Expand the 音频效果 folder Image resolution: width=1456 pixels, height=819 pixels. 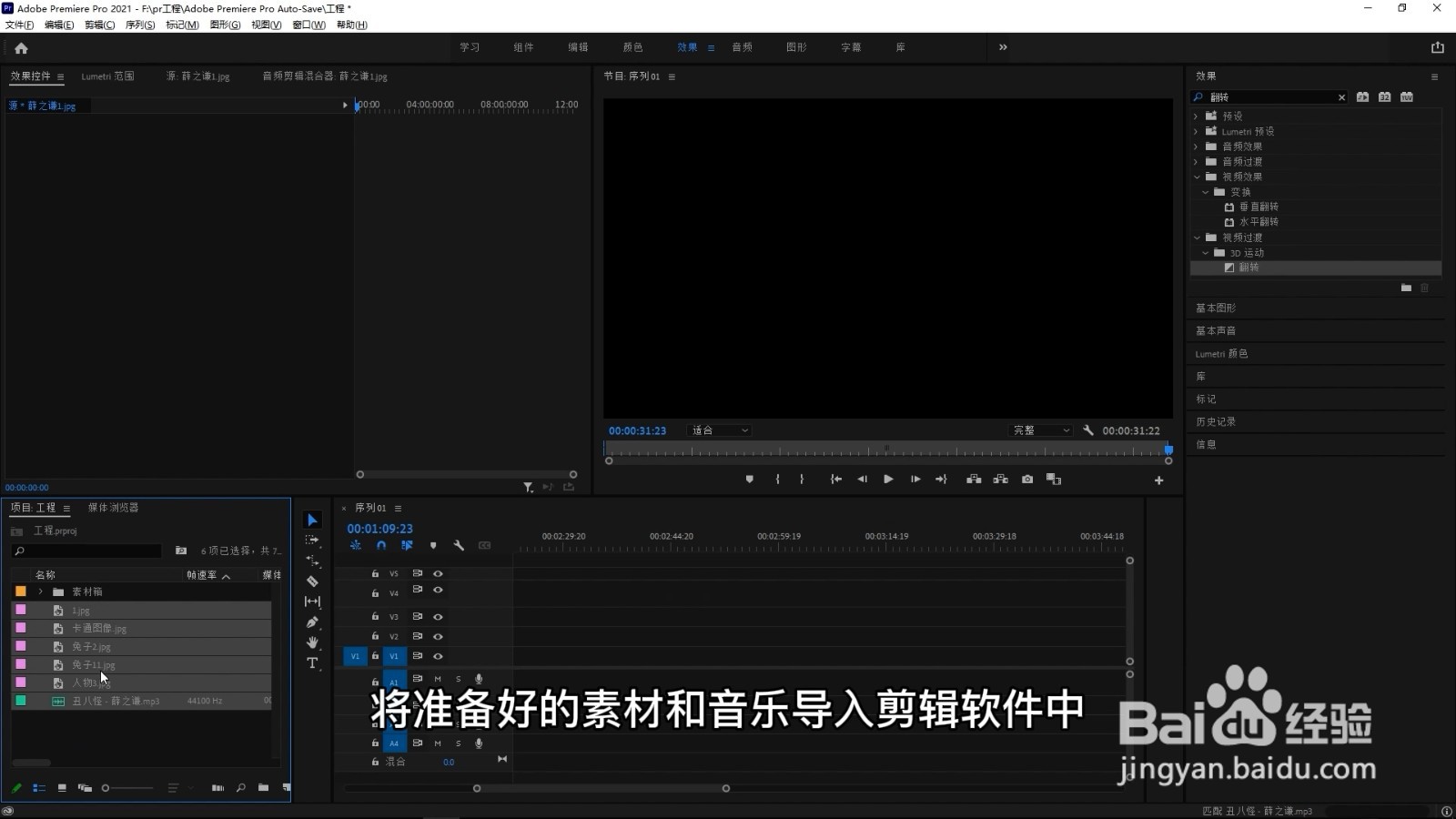click(x=1196, y=147)
